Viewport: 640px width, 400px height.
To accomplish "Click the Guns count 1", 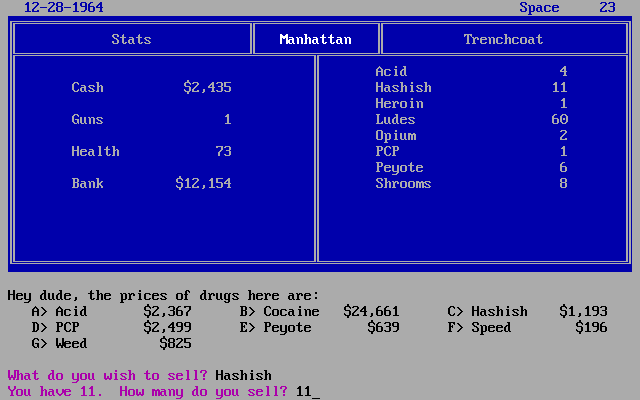I will (227, 119).
